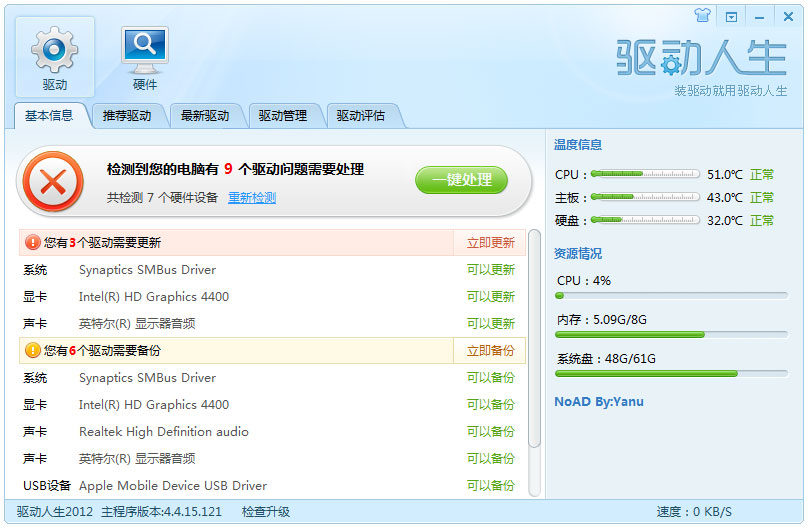Click the CPU 4% usage bar
Viewport: 809px width, 528px height.
(671, 296)
